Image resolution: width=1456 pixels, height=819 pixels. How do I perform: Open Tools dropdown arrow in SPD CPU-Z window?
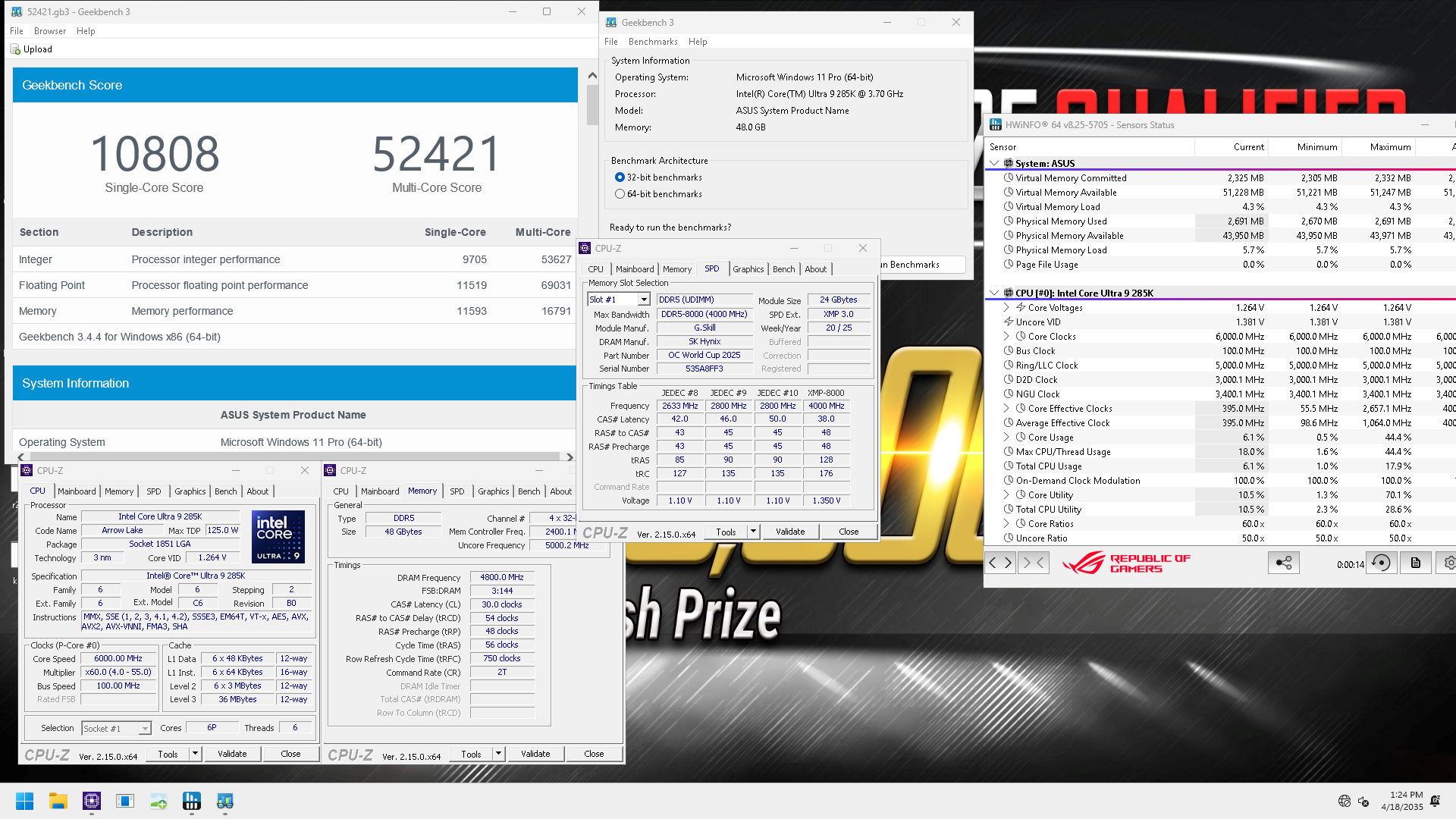753,532
